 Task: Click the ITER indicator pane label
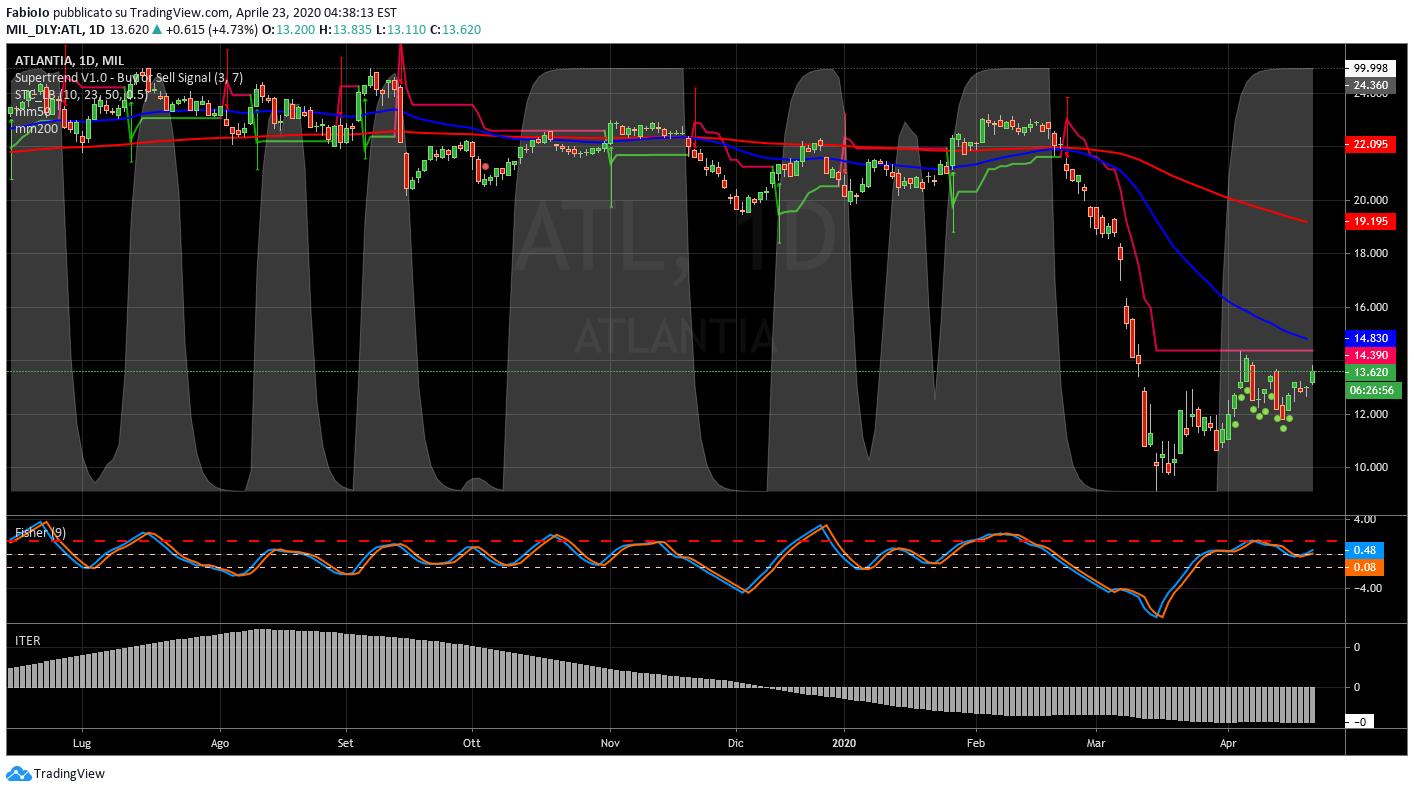click(27, 640)
